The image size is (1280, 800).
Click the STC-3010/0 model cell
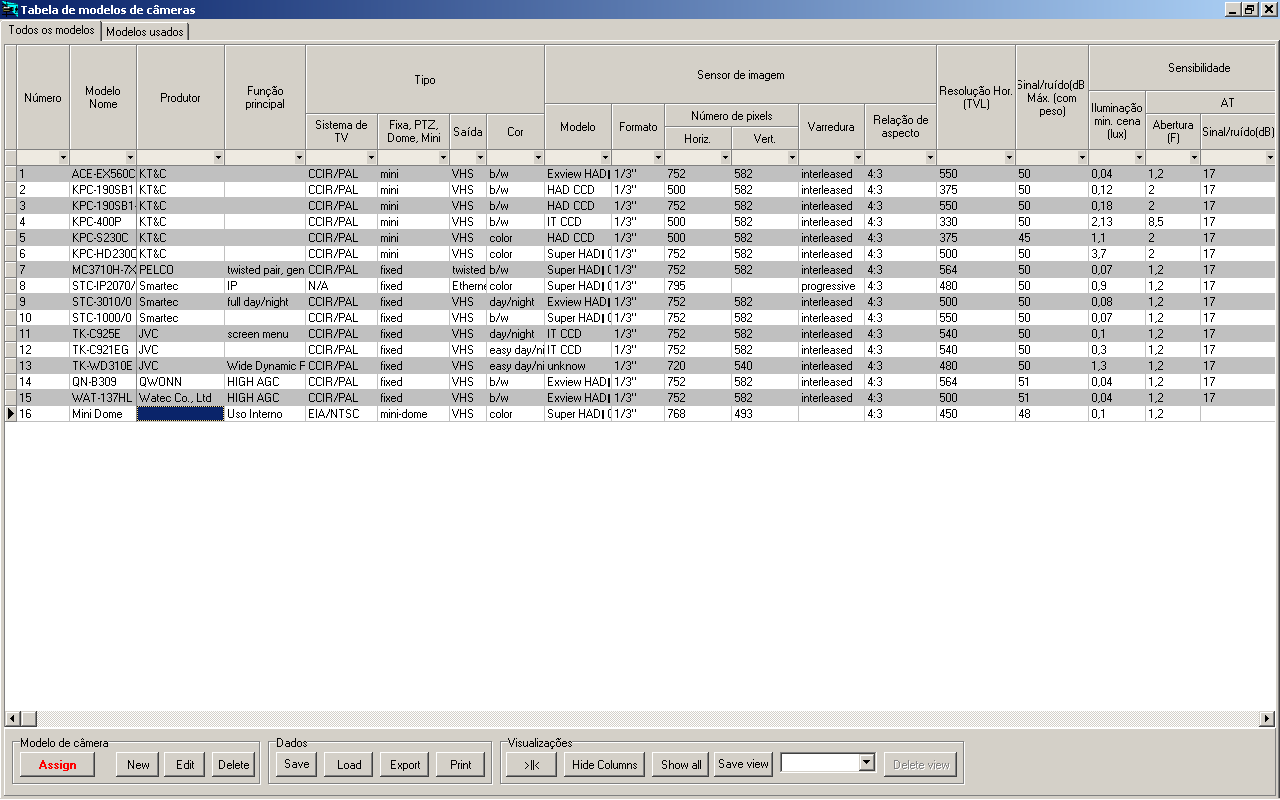pos(103,302)
